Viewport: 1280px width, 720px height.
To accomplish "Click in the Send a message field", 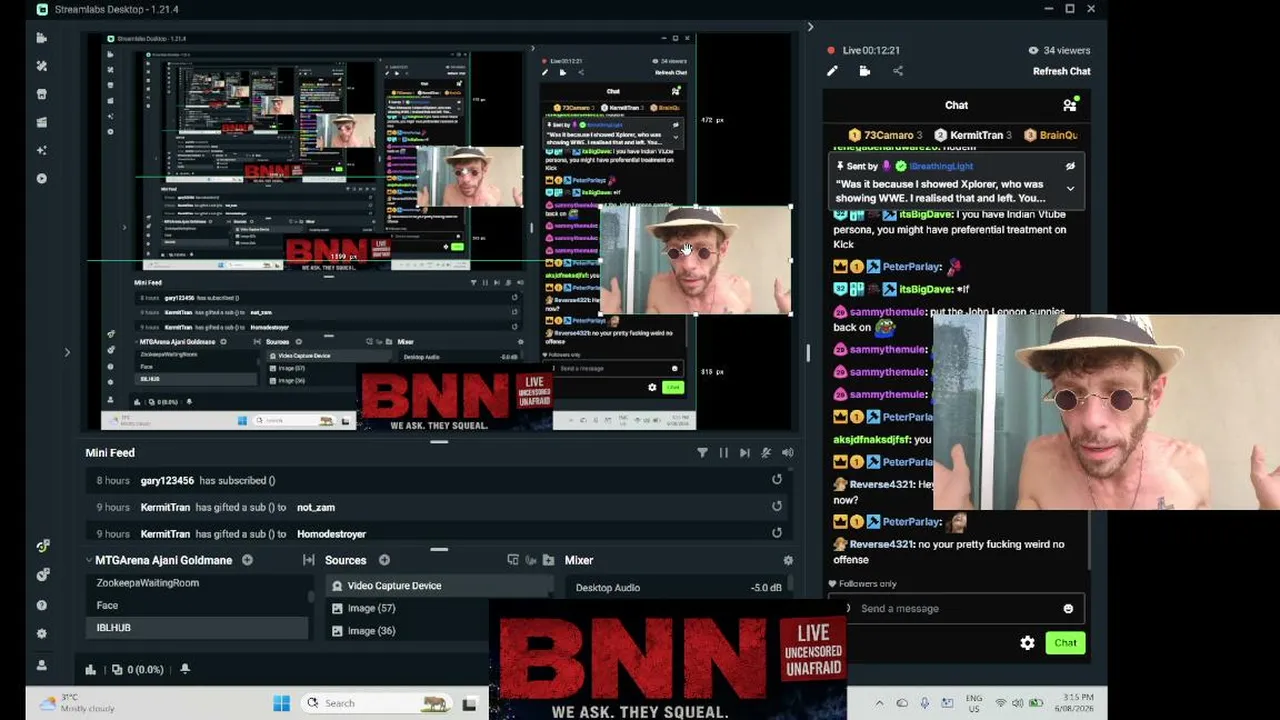I will point(957,608).
